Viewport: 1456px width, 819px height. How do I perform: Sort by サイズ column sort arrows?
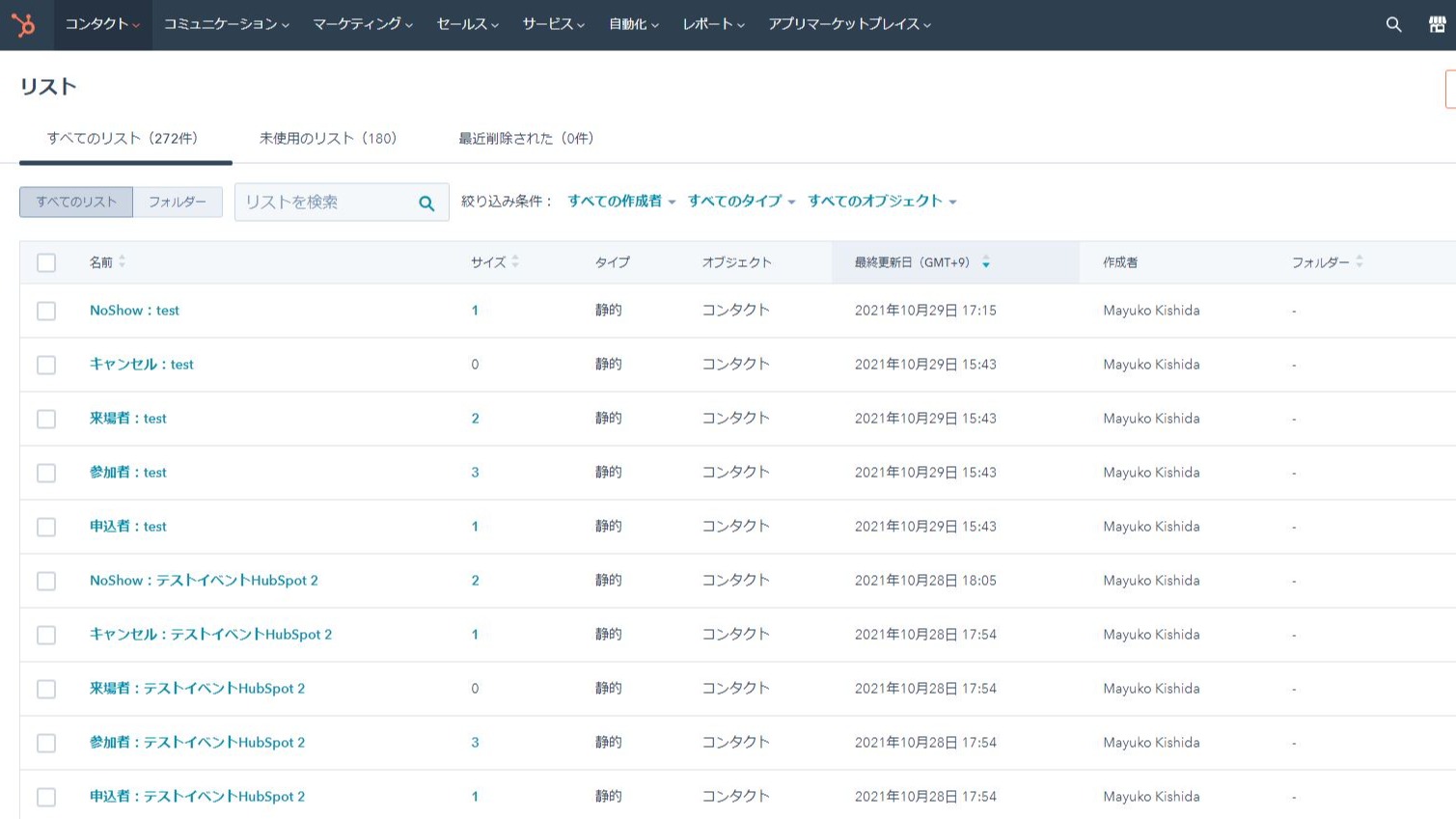point(515,262)
